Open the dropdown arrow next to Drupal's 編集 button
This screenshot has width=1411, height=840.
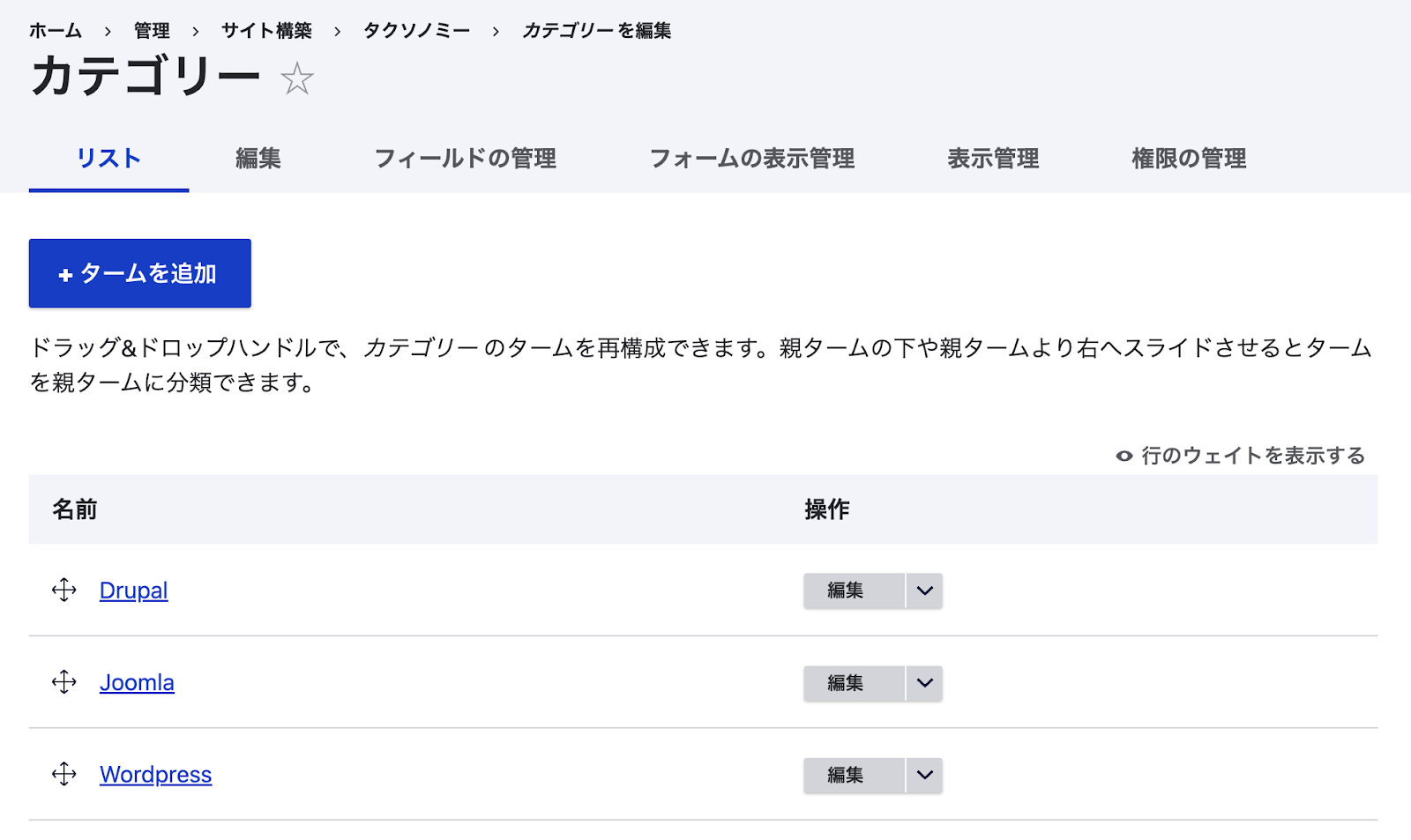pyautogui.click(x=923, y=591)
